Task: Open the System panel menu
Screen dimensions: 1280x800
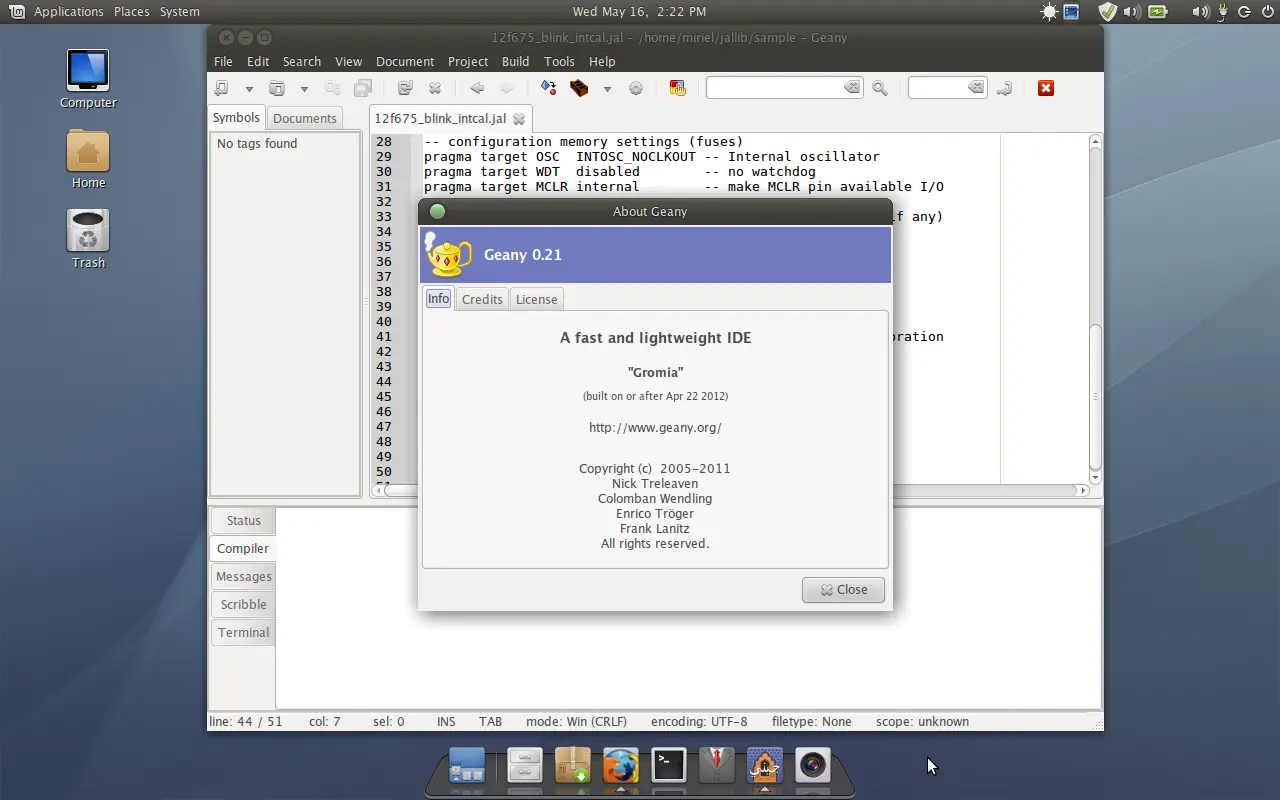Action: coord(180,12)
